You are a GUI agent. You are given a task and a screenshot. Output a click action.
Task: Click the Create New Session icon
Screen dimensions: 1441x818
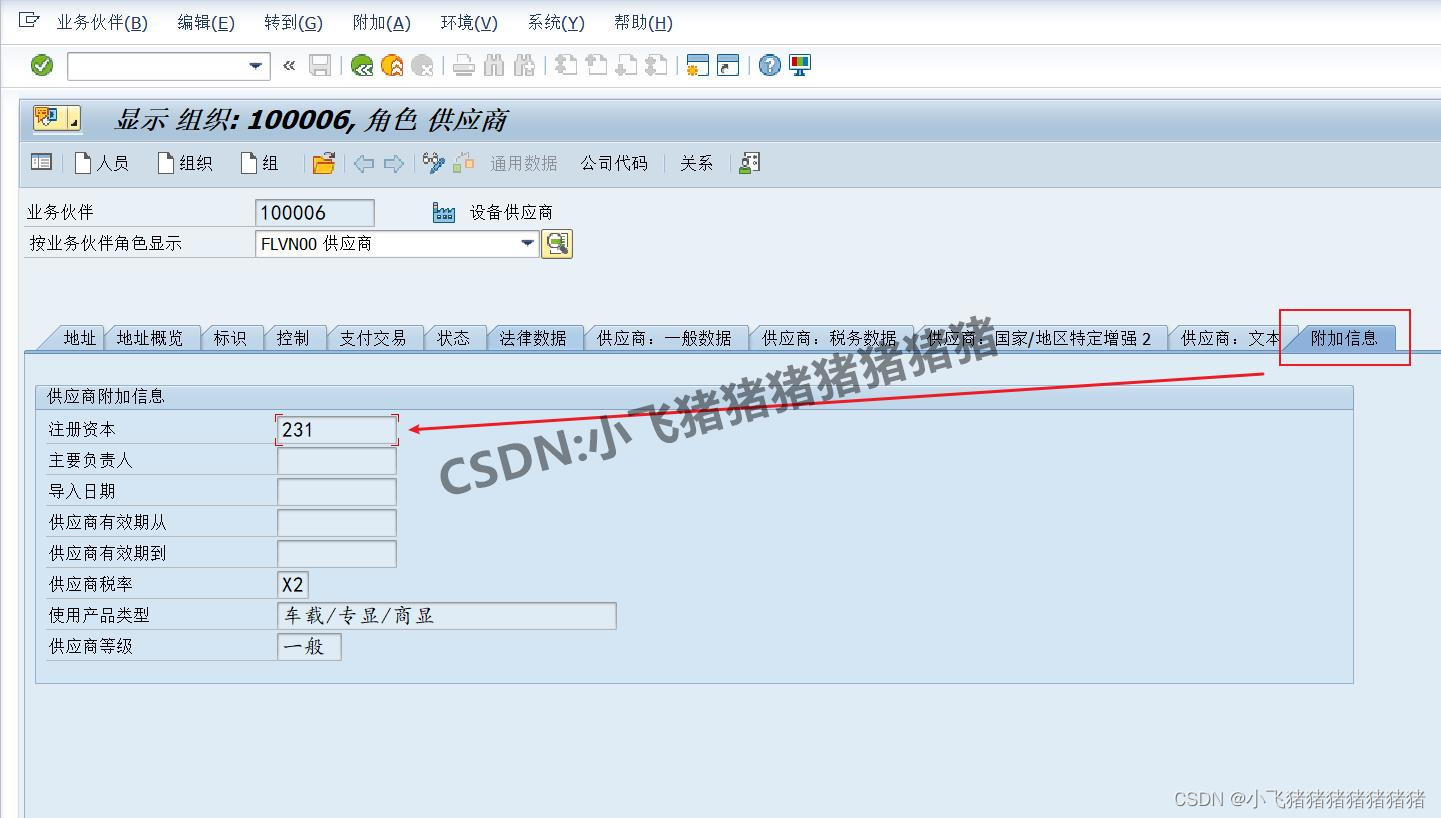point(698,66)
